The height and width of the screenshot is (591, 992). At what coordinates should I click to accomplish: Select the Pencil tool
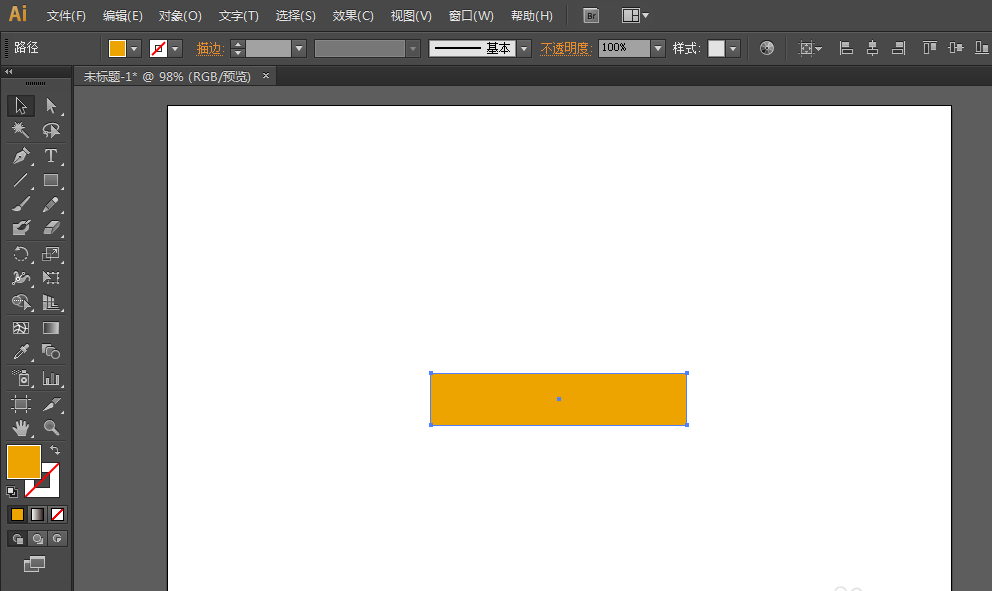click(x=51, y=204)
